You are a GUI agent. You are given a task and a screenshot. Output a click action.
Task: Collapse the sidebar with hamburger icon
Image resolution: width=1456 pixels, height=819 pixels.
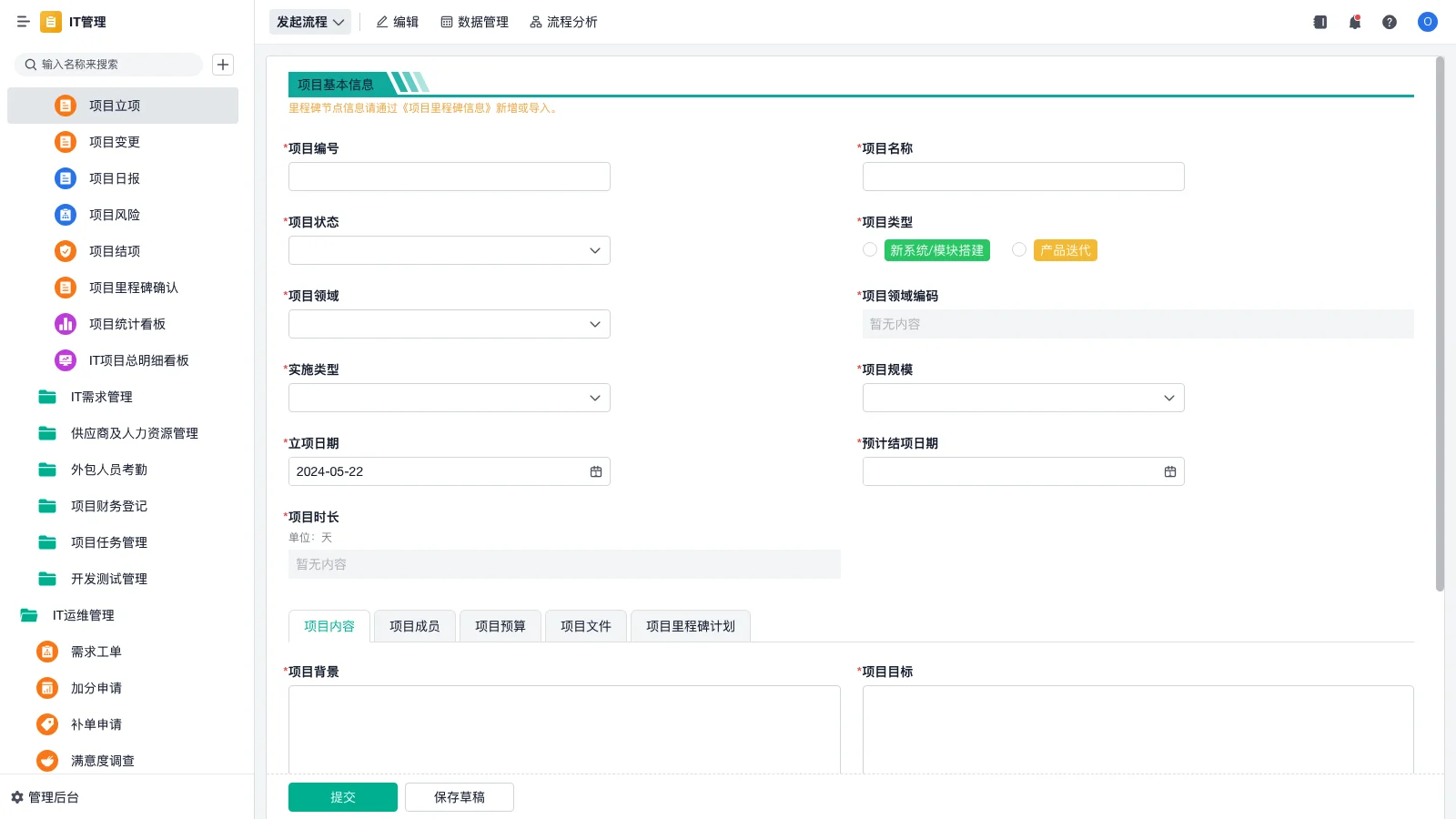click(23, 22)
